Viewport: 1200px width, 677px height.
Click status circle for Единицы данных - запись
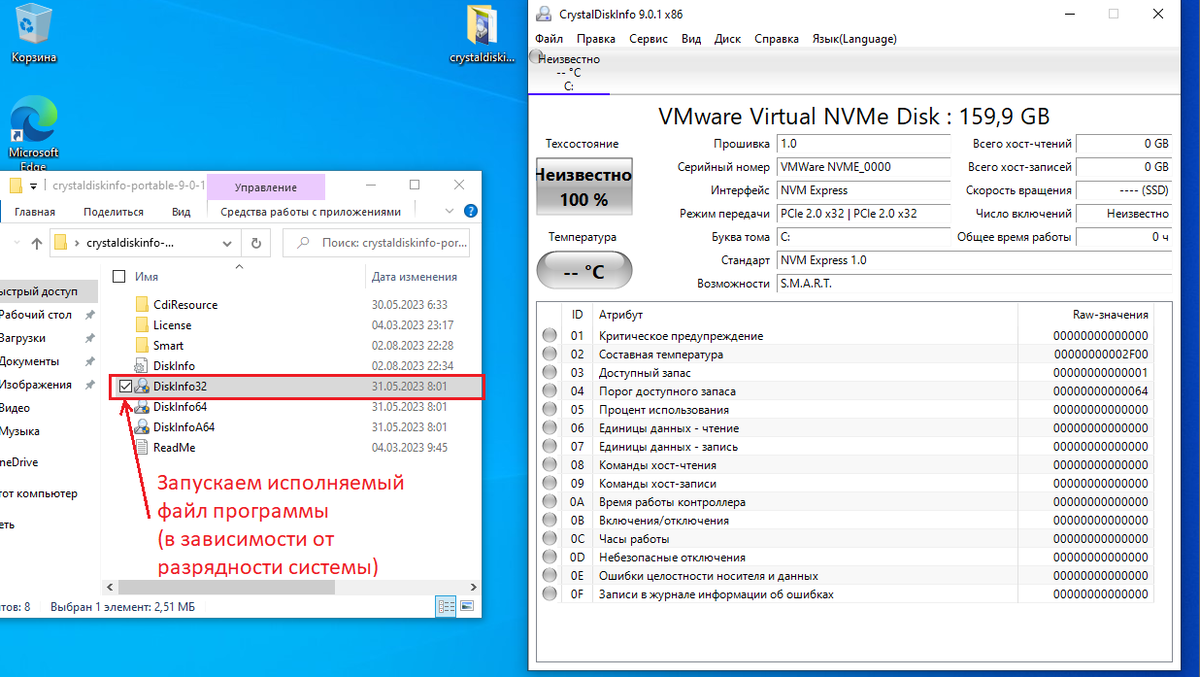pos(549,446)
